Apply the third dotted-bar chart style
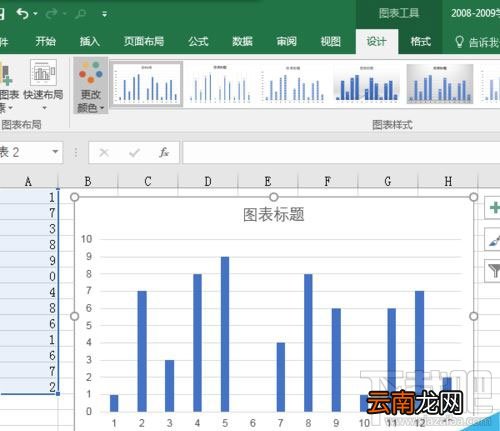The image size is (500, 431). 293,84
